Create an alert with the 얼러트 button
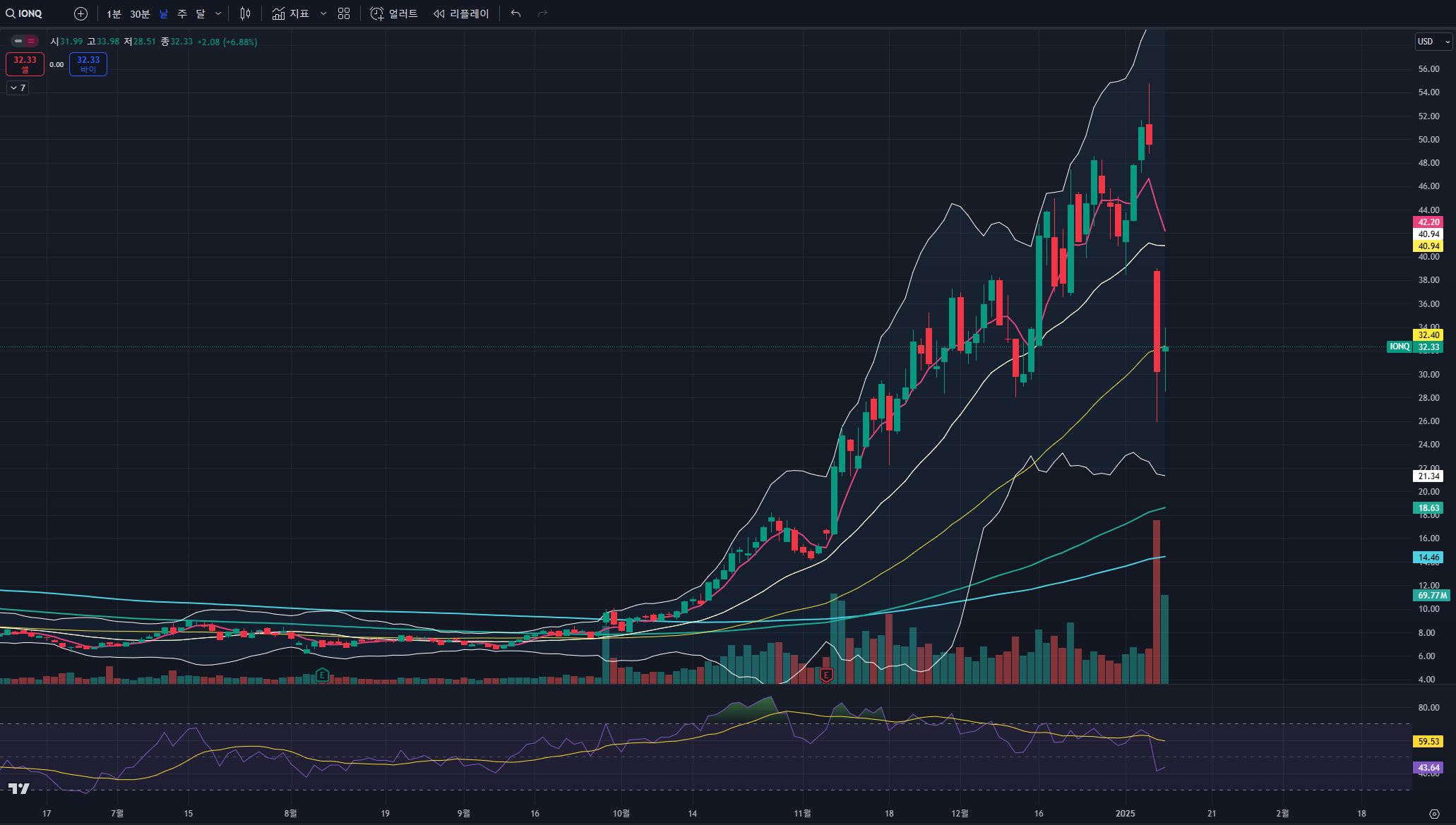The width and height of the screenshot is (1456, 825). (394, 13)
